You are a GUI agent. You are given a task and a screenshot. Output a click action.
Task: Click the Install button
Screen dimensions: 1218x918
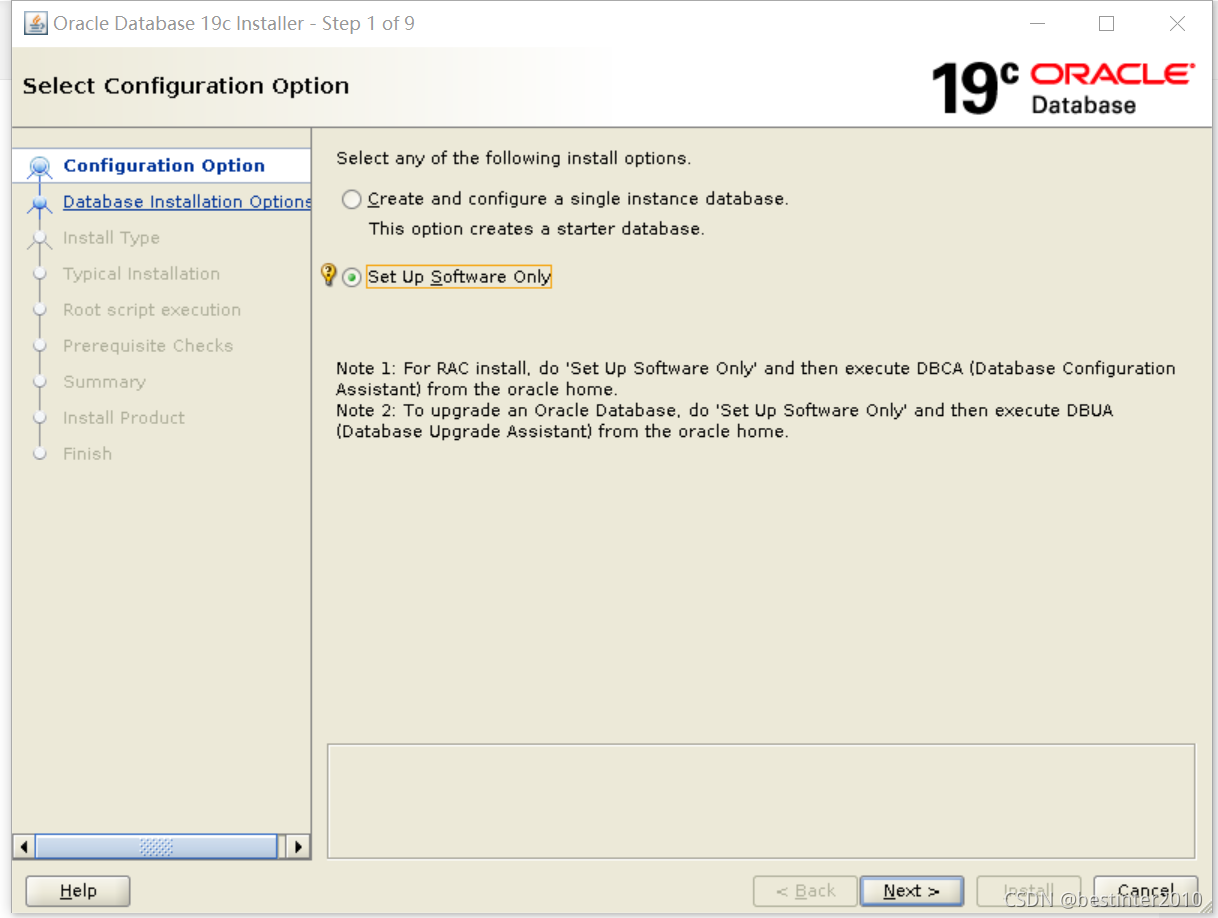pos(1028,891)
